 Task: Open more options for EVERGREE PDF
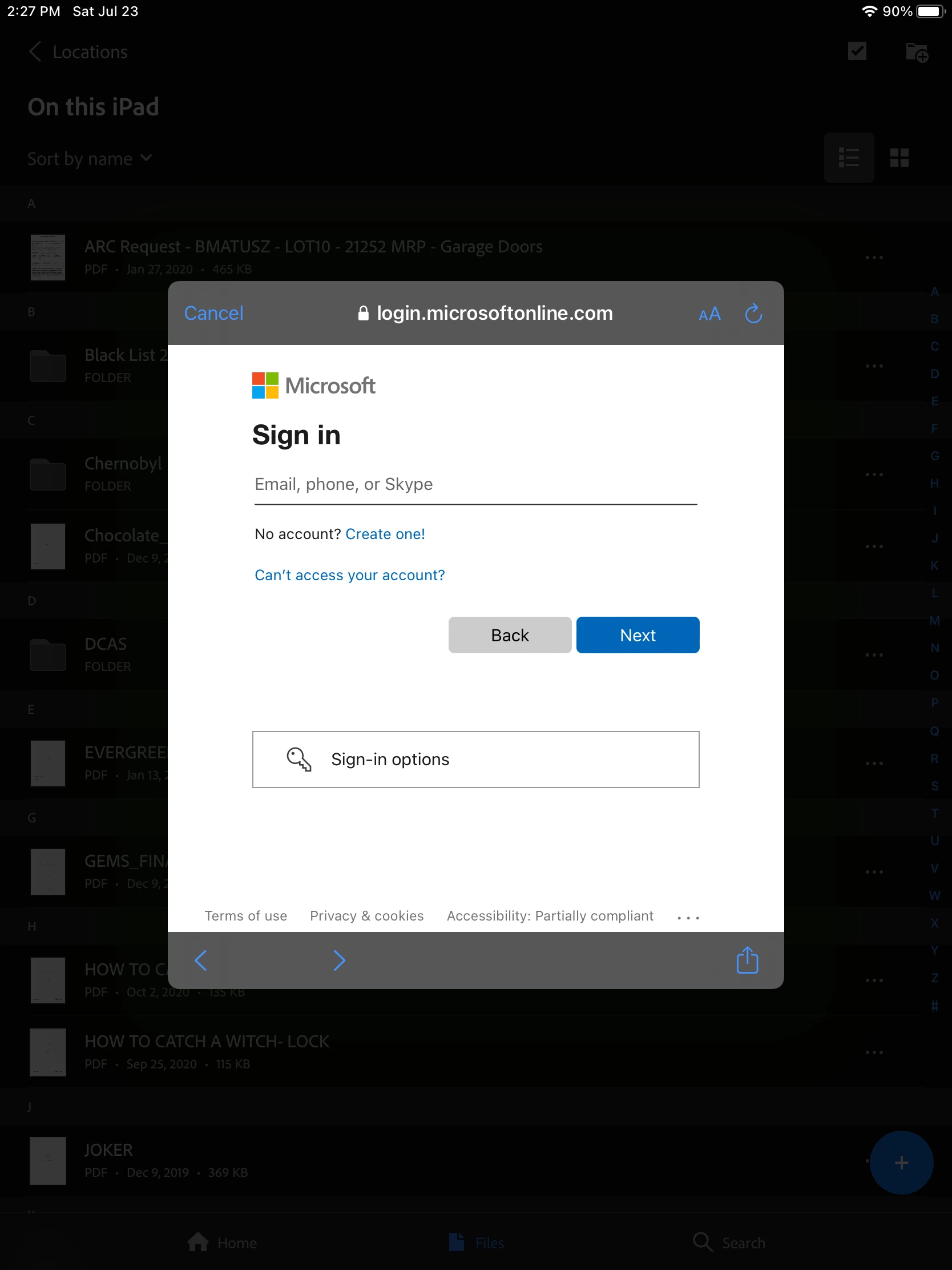click(874, 763)
